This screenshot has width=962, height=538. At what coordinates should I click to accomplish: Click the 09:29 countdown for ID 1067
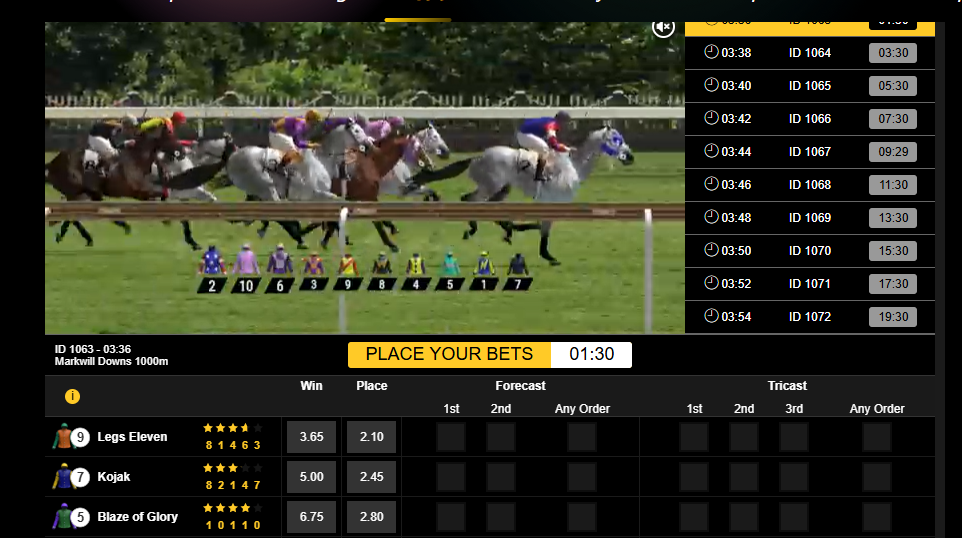tap(892, 152)
